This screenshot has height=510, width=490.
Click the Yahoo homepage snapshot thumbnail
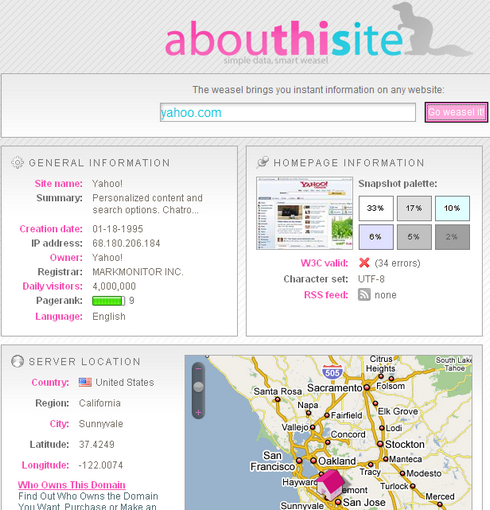(304, 213)
